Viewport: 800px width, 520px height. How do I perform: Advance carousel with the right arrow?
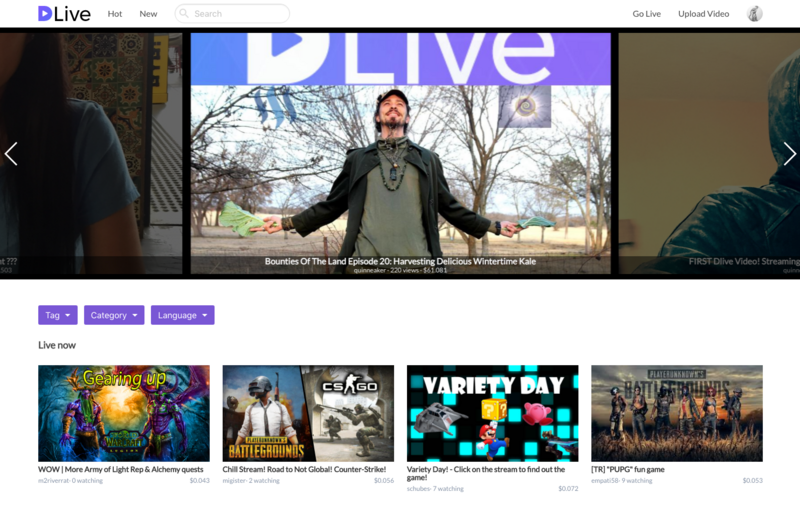(x=789, y=154)
